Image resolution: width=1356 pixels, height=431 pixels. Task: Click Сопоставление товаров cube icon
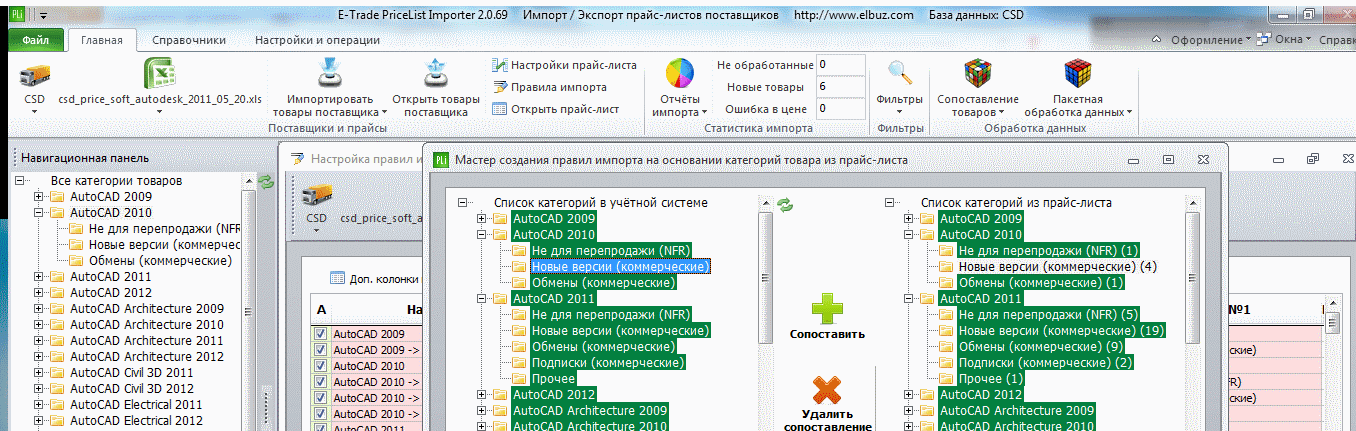click(978, 74)
